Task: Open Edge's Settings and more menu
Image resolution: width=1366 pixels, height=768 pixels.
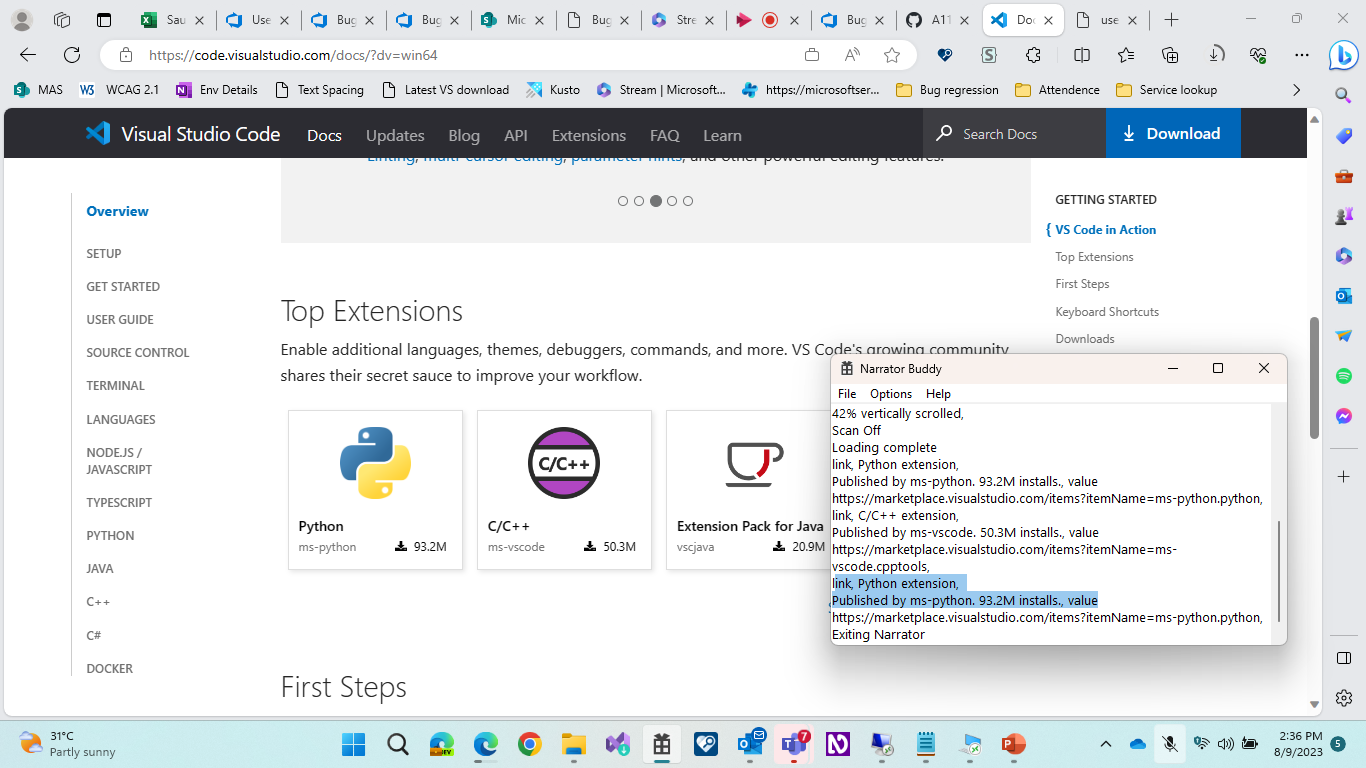Action: 1302,57
